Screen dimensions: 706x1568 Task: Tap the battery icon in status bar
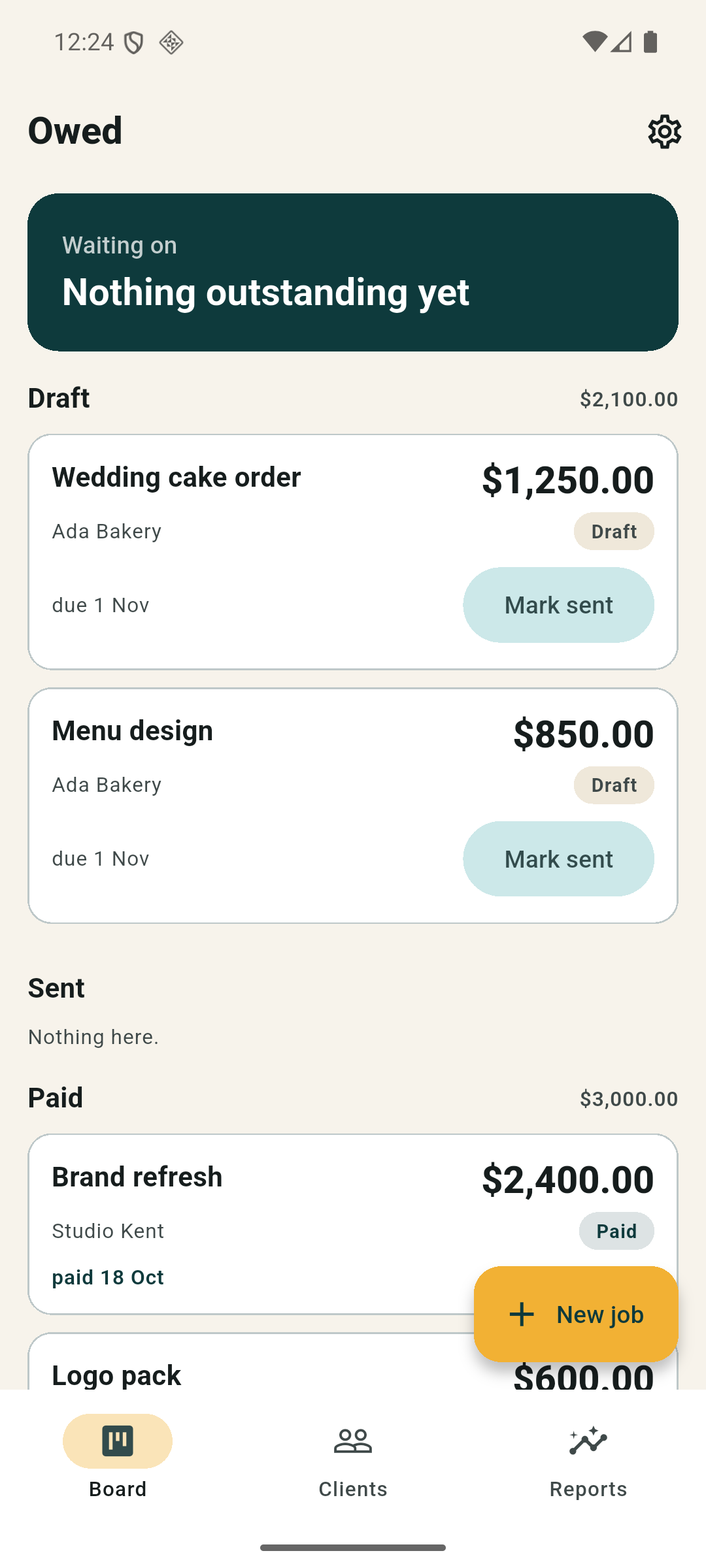coord(650,42)
